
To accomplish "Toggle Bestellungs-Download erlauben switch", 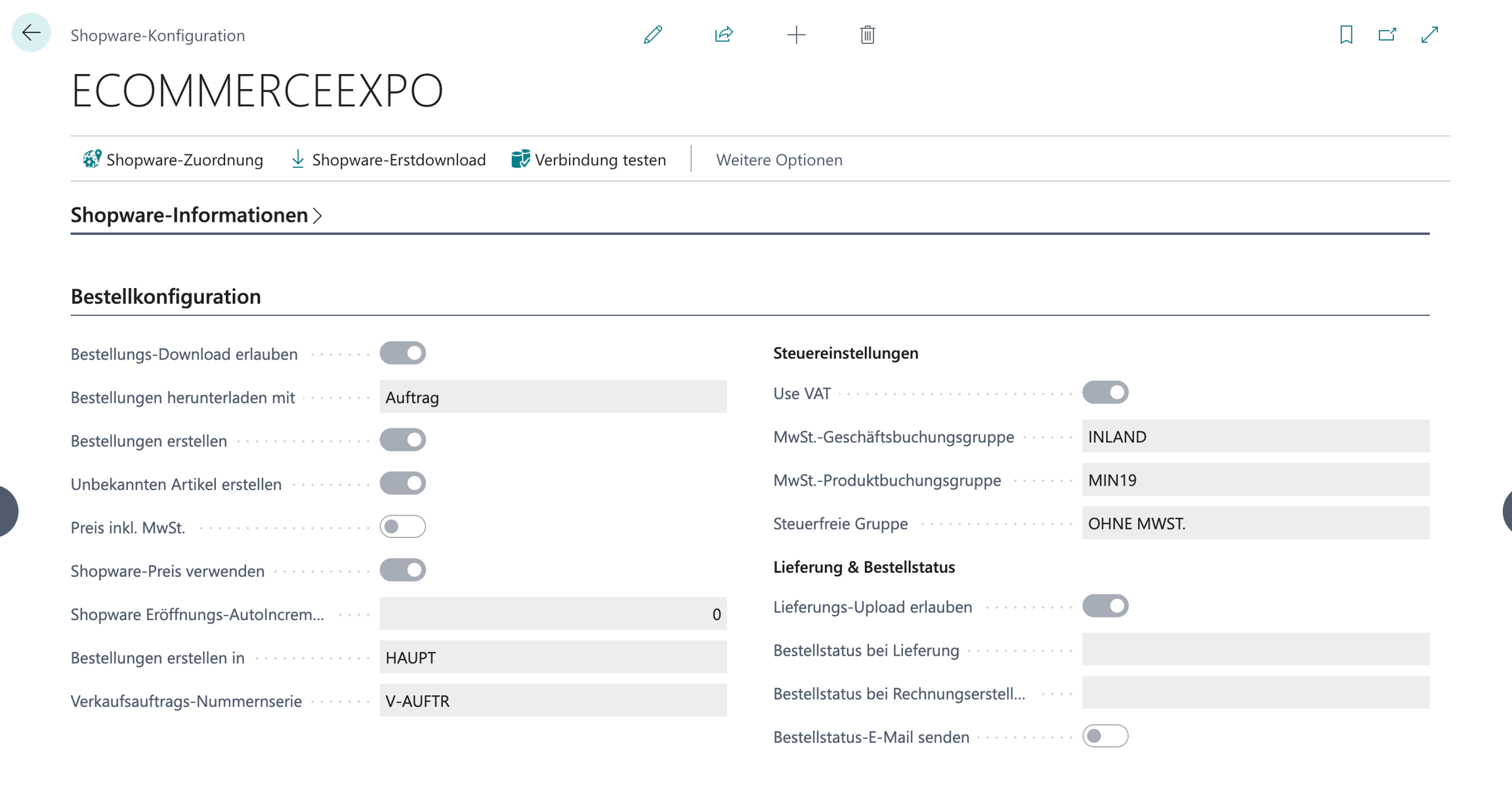I will (403, 353).
